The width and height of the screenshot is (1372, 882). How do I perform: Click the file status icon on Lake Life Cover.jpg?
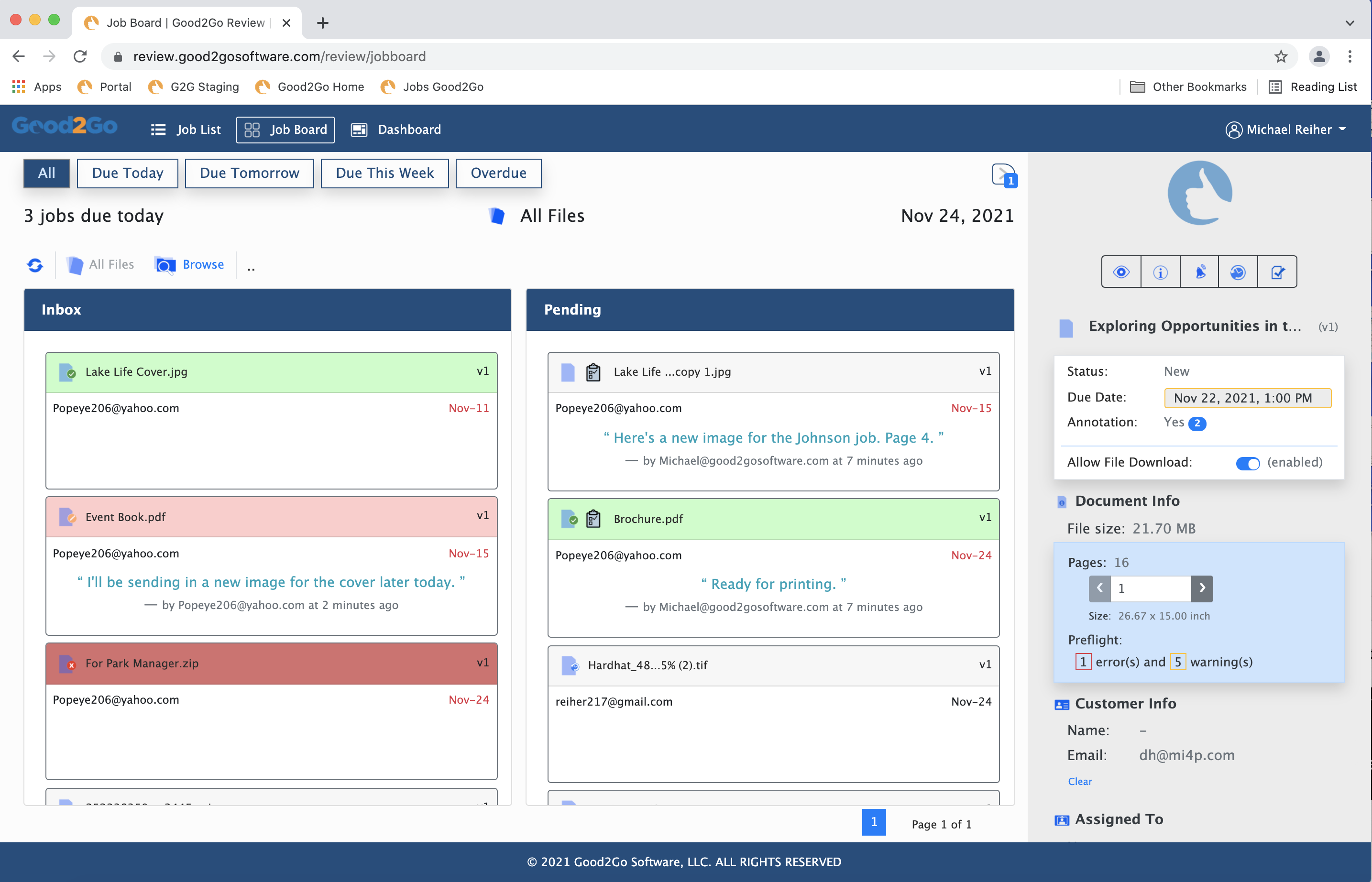[x=67, y=372]
